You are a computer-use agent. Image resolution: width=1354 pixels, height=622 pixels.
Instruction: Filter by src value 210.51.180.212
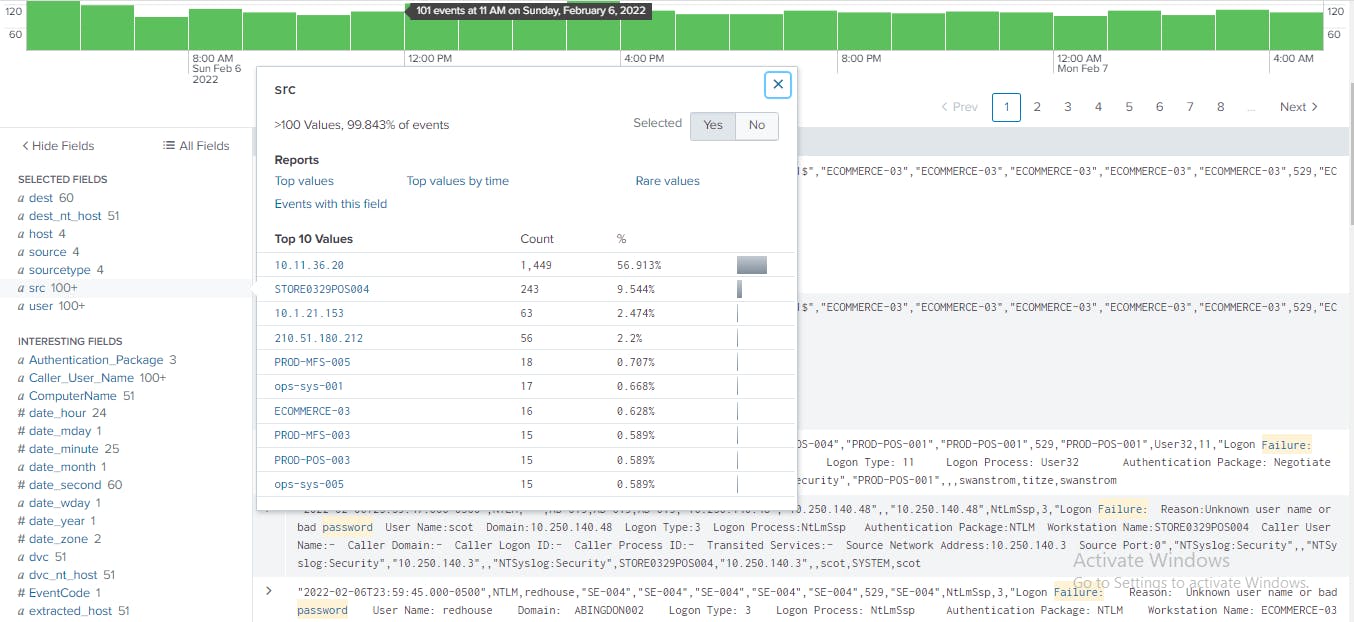319,338
